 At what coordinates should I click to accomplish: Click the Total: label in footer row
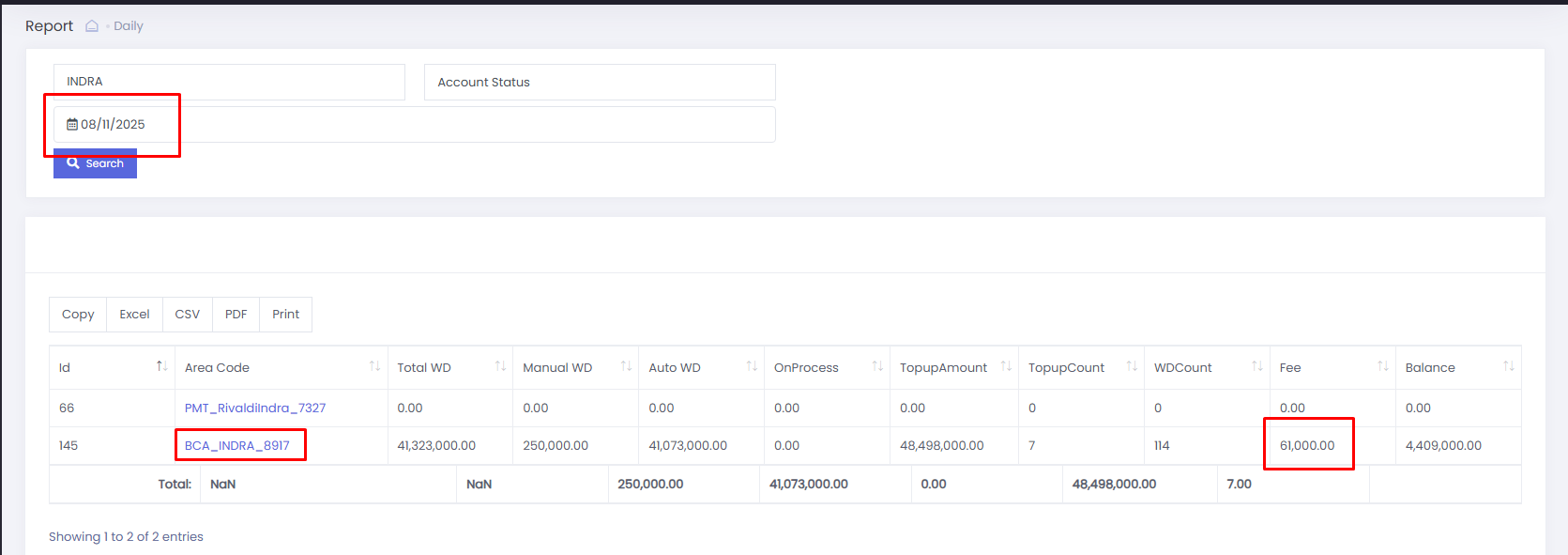pyautogui.click(x=175, y=484)
